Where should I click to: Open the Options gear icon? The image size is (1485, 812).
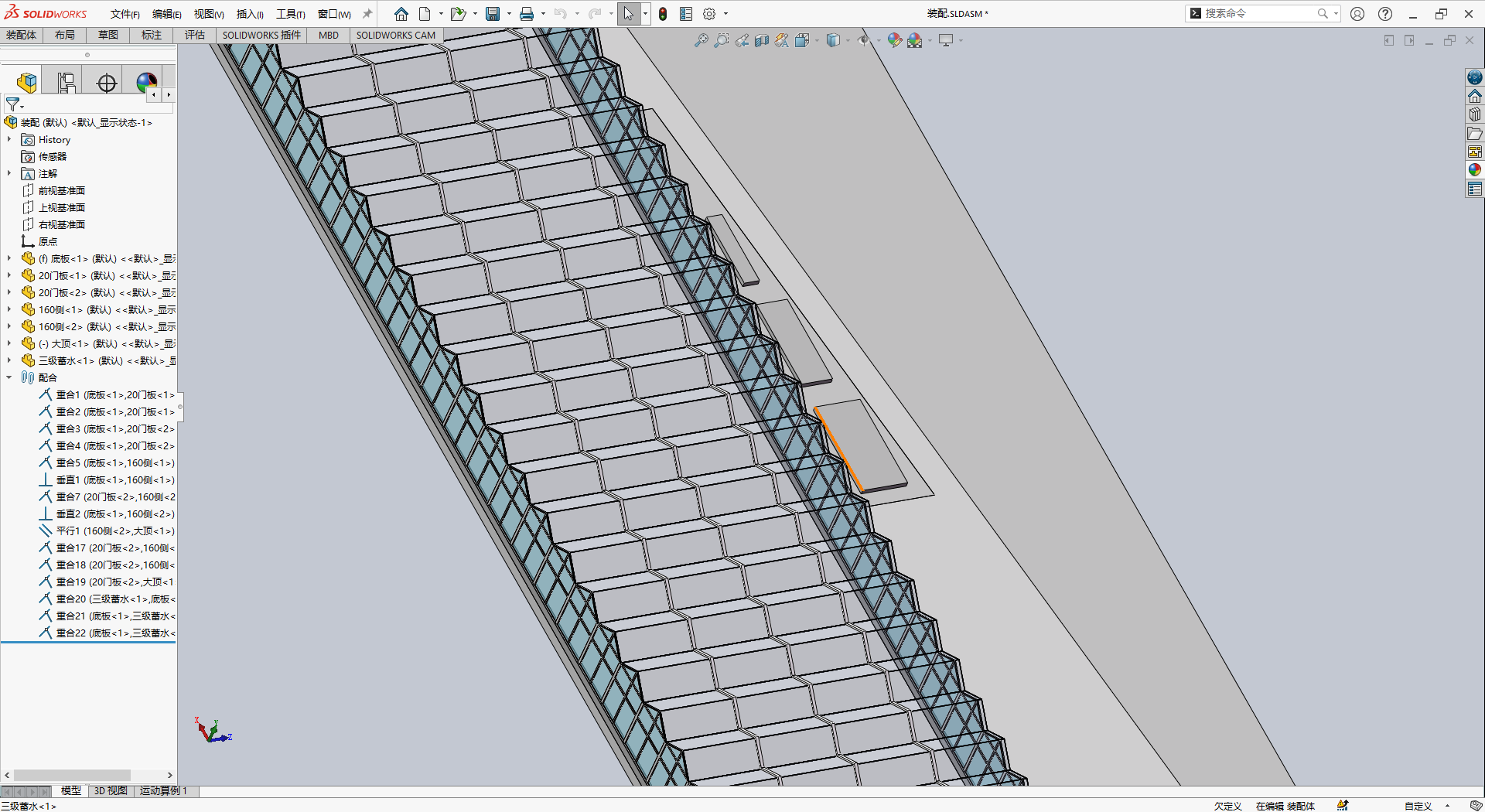tap(709, 14)
